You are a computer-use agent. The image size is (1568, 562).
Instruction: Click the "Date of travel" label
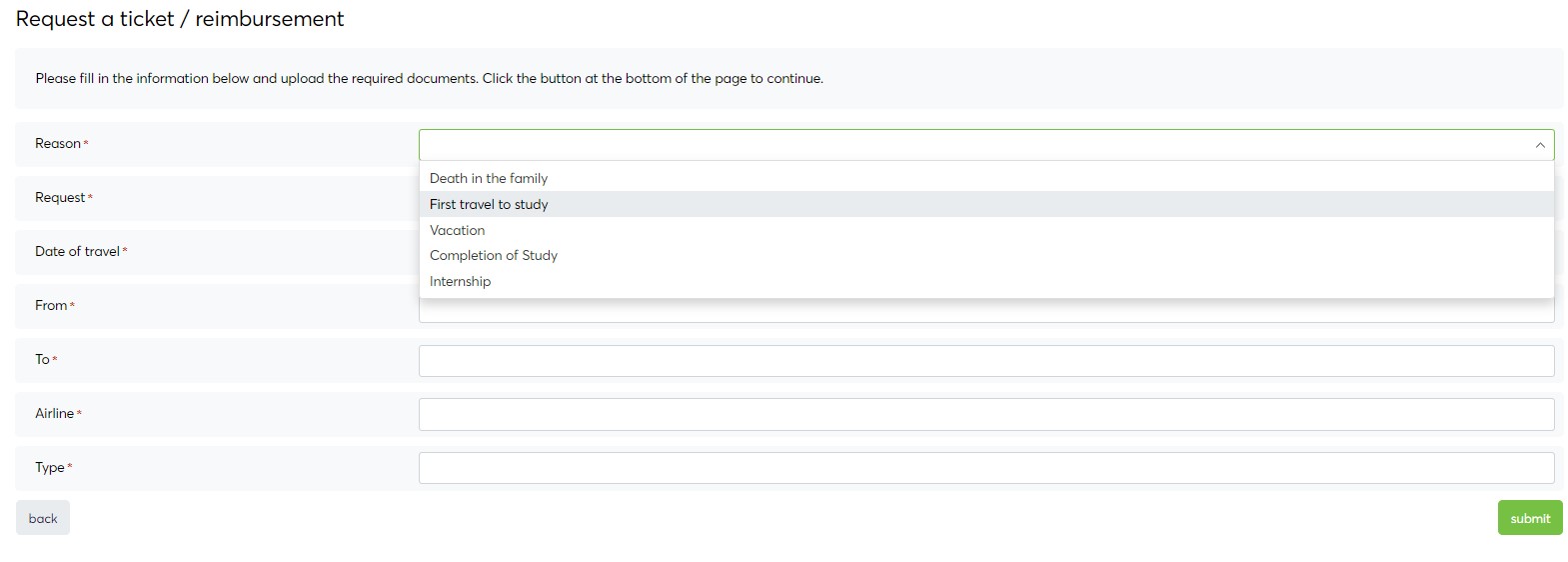[x=77, y=252]
